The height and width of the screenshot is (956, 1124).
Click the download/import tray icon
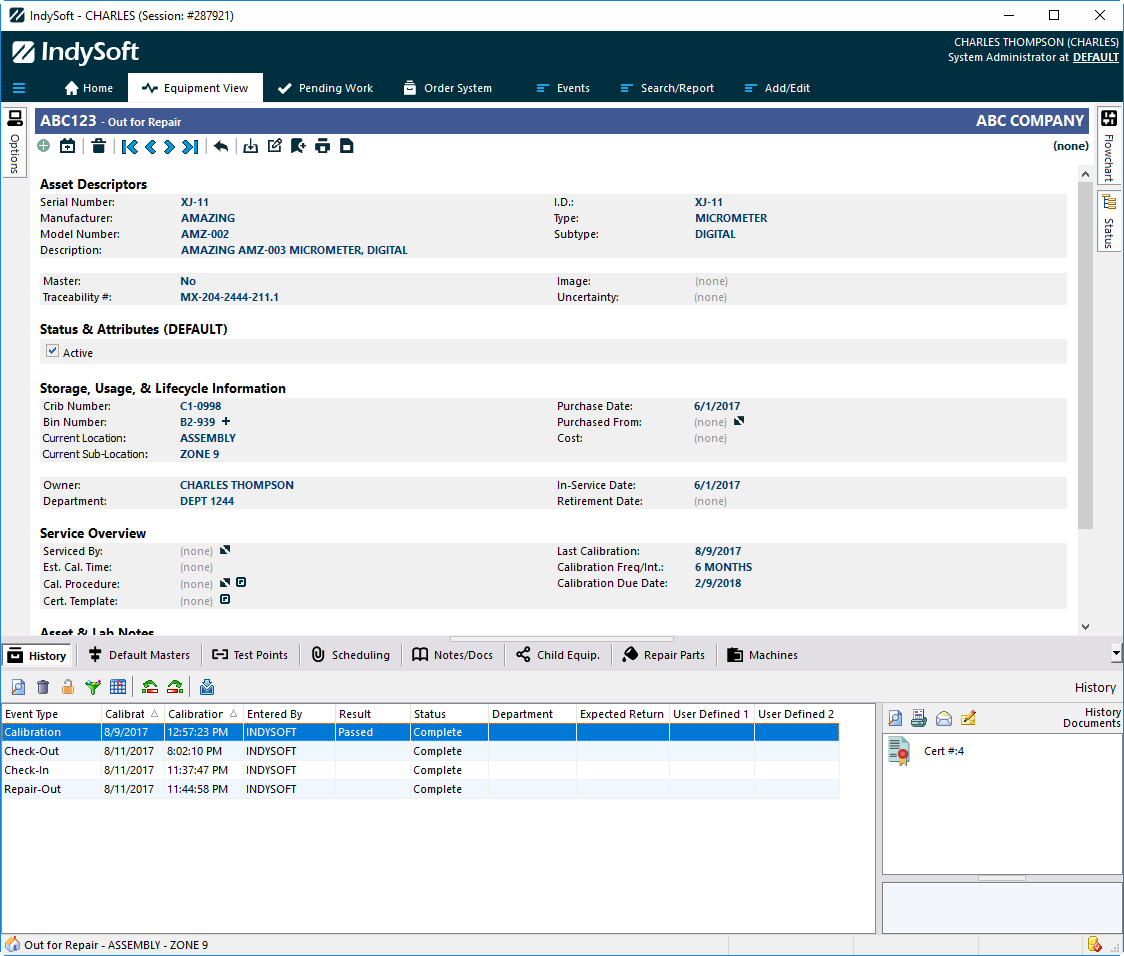(250, 146)
